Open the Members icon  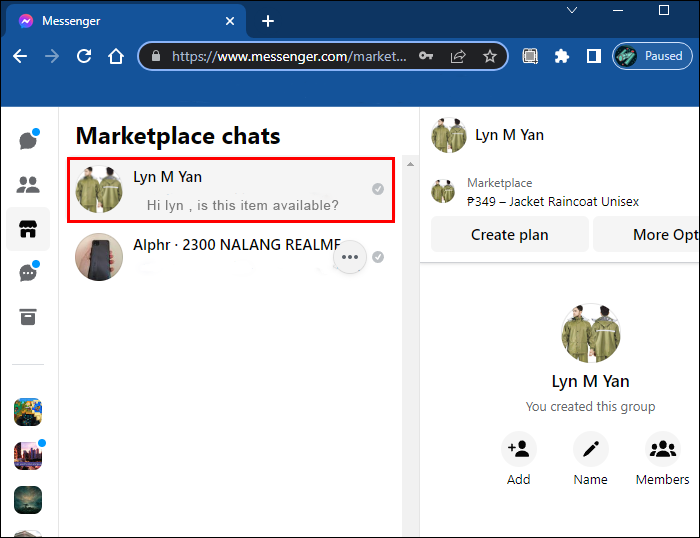tap(662, 450)
